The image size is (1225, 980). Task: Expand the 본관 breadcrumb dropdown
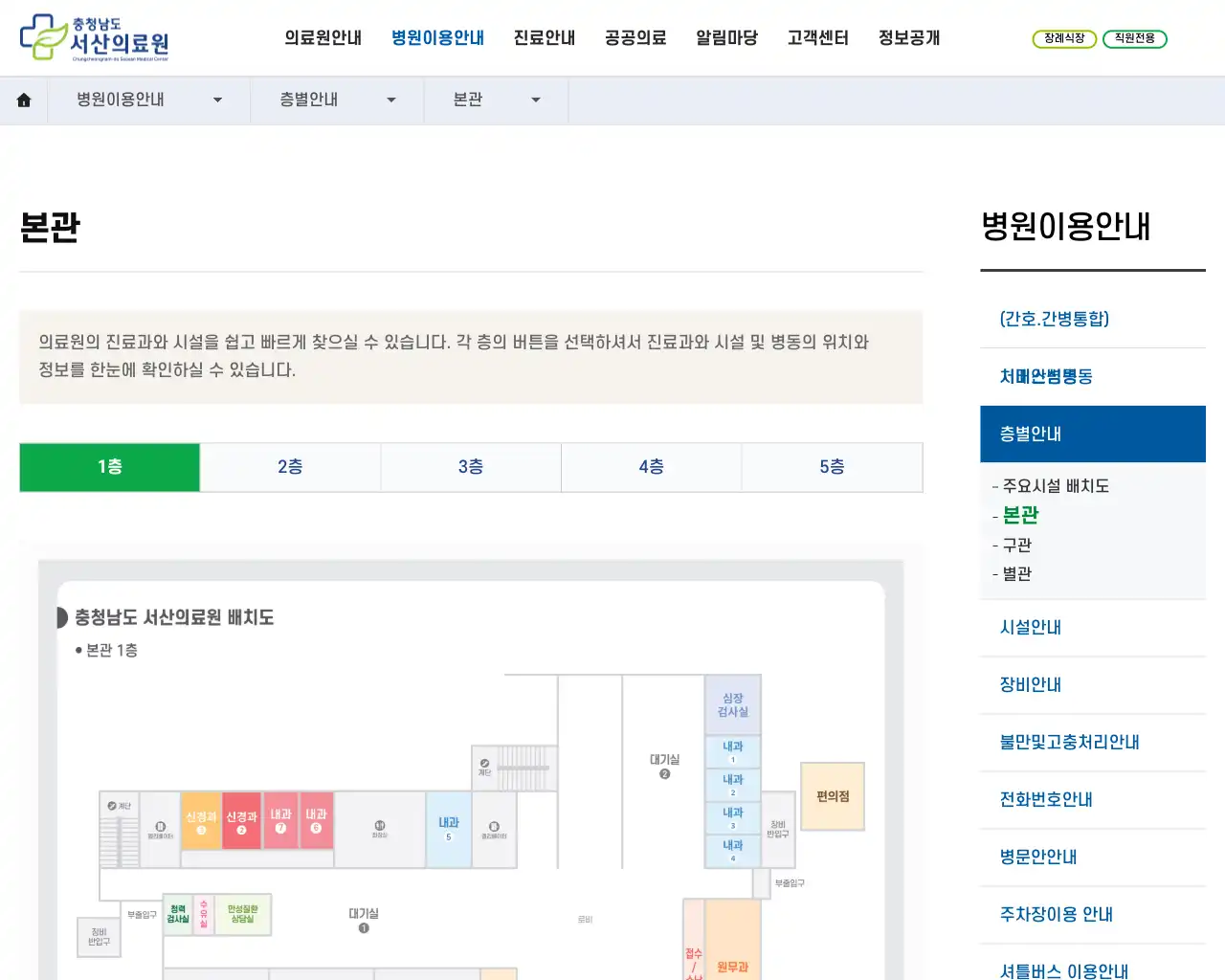[x=496, y=100]
